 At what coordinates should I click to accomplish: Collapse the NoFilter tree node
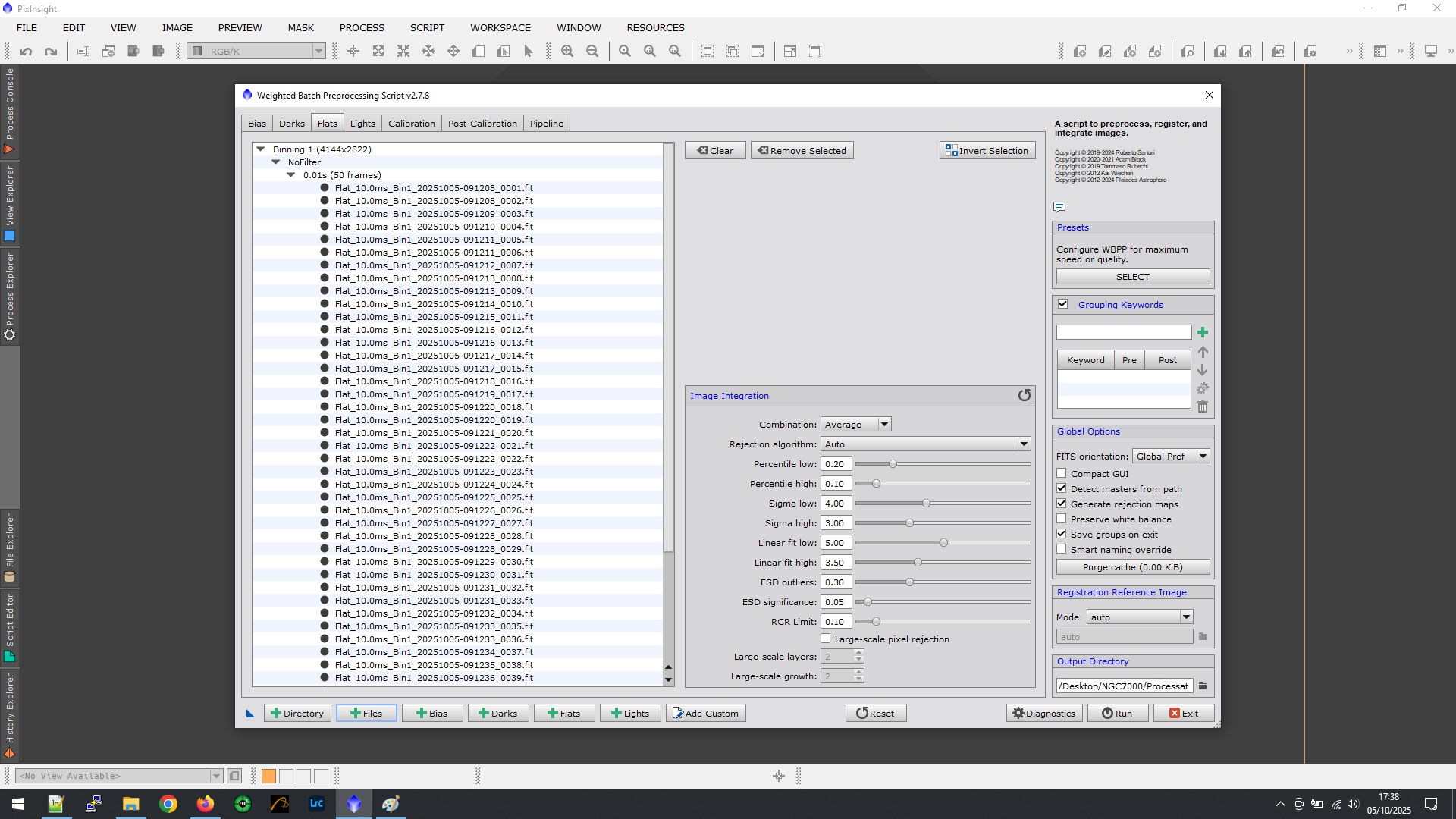(x=276, y=162)
